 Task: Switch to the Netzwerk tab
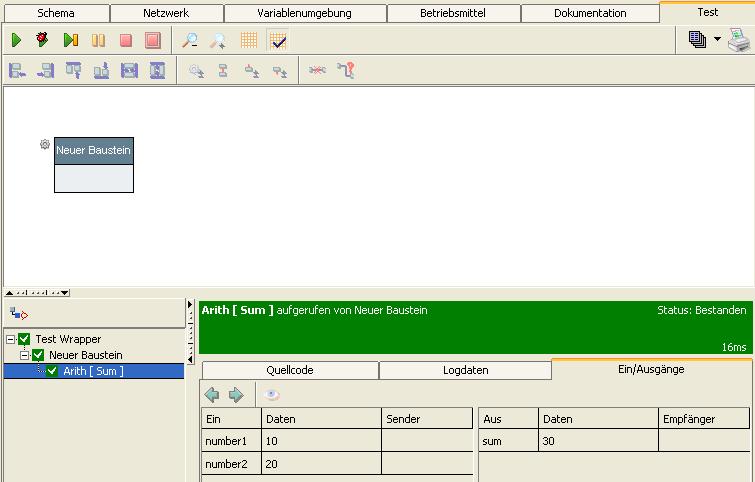[166, 13]
